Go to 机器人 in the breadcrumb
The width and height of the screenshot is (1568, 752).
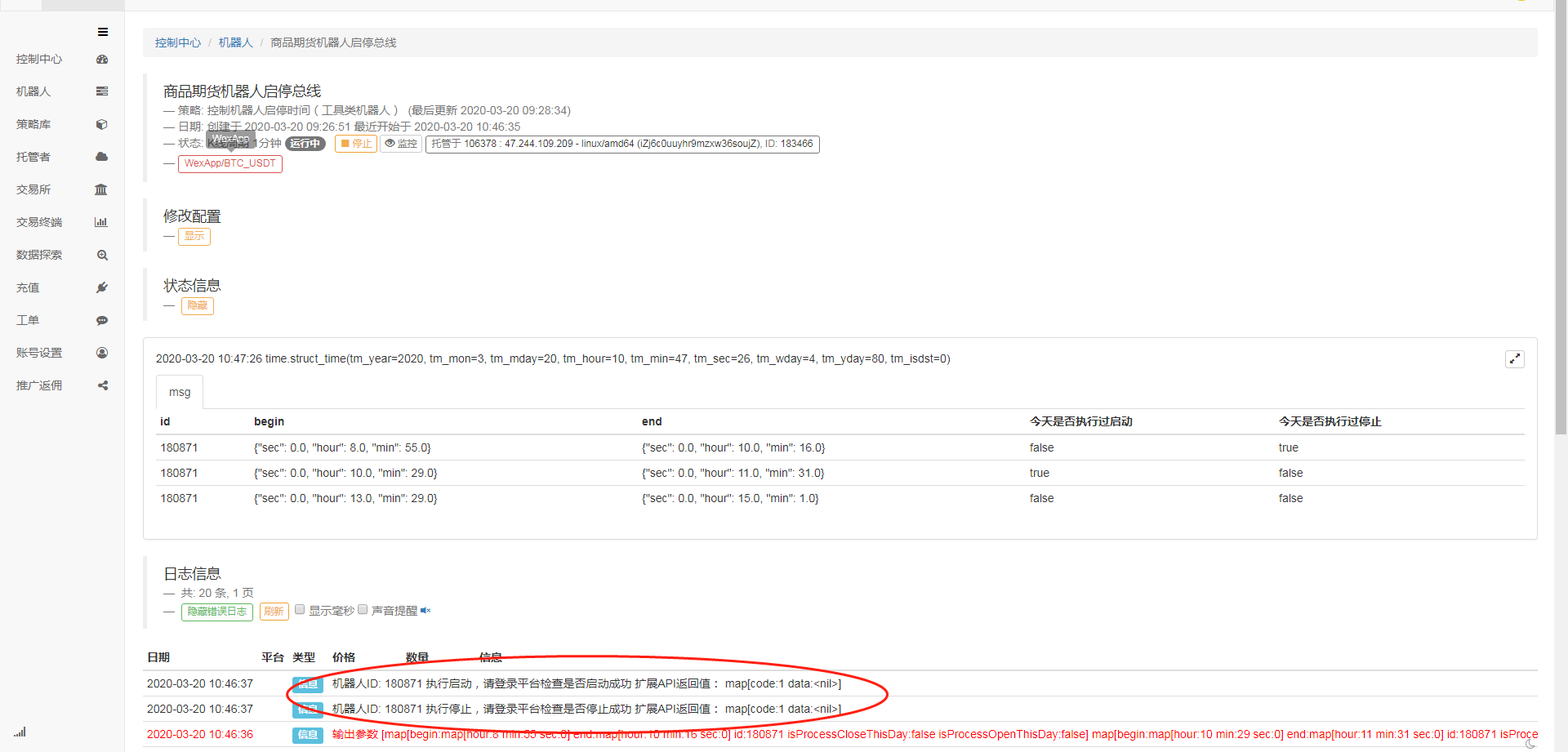235,42
